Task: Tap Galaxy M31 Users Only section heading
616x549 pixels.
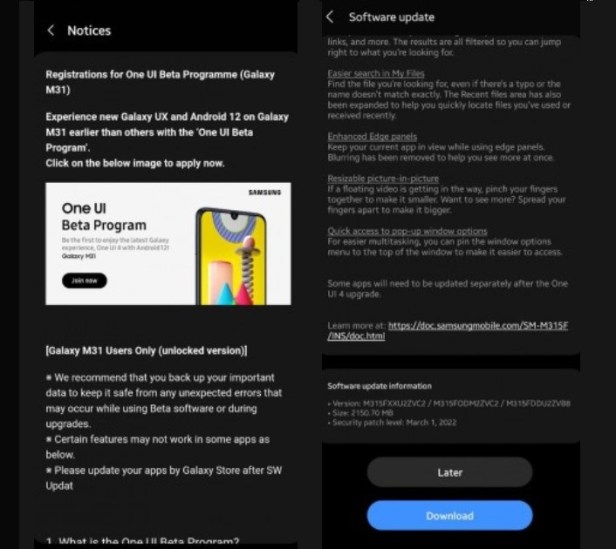Action: click(x=147, y=351)
